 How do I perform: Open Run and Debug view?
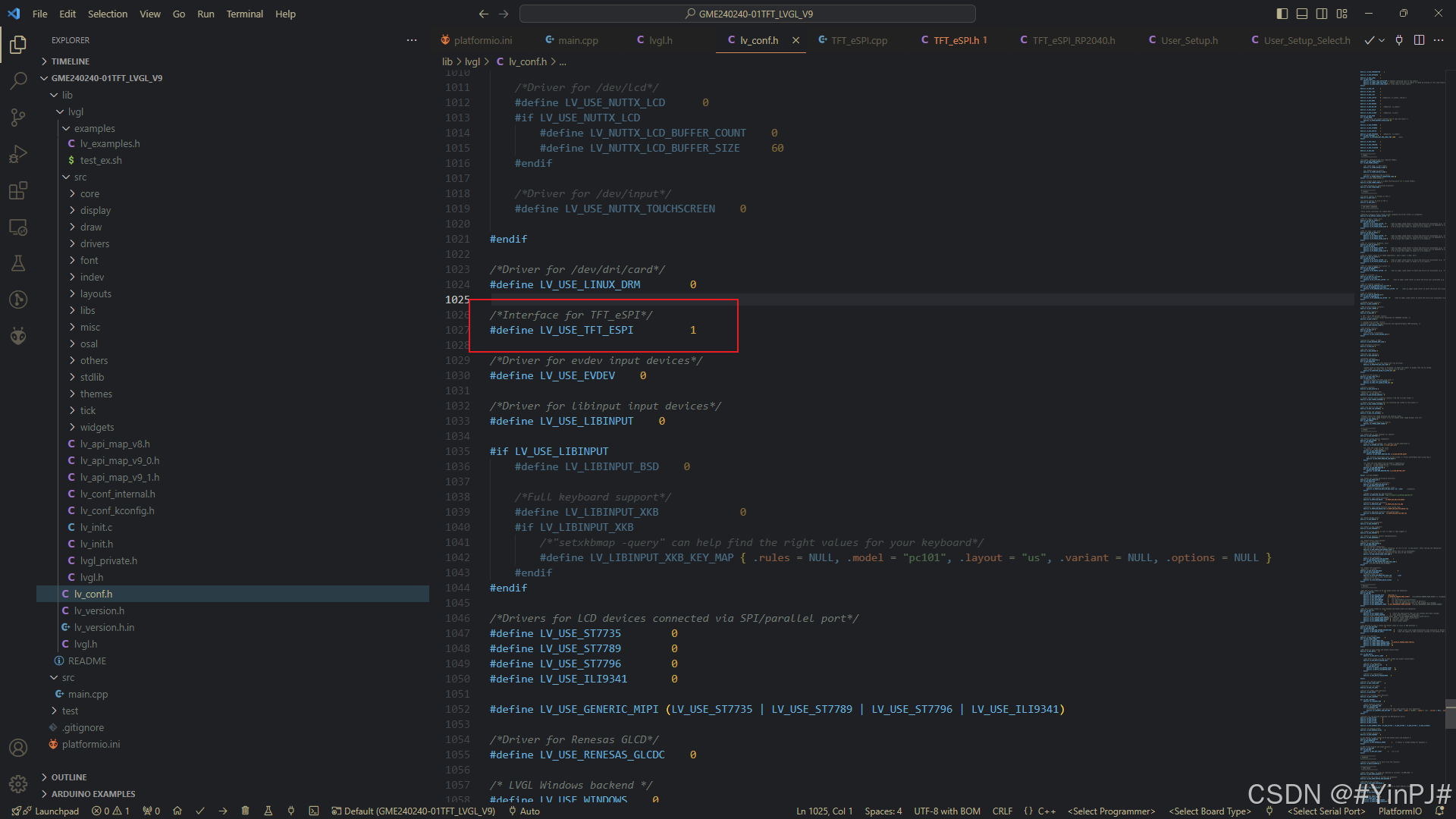pos(18,154)
